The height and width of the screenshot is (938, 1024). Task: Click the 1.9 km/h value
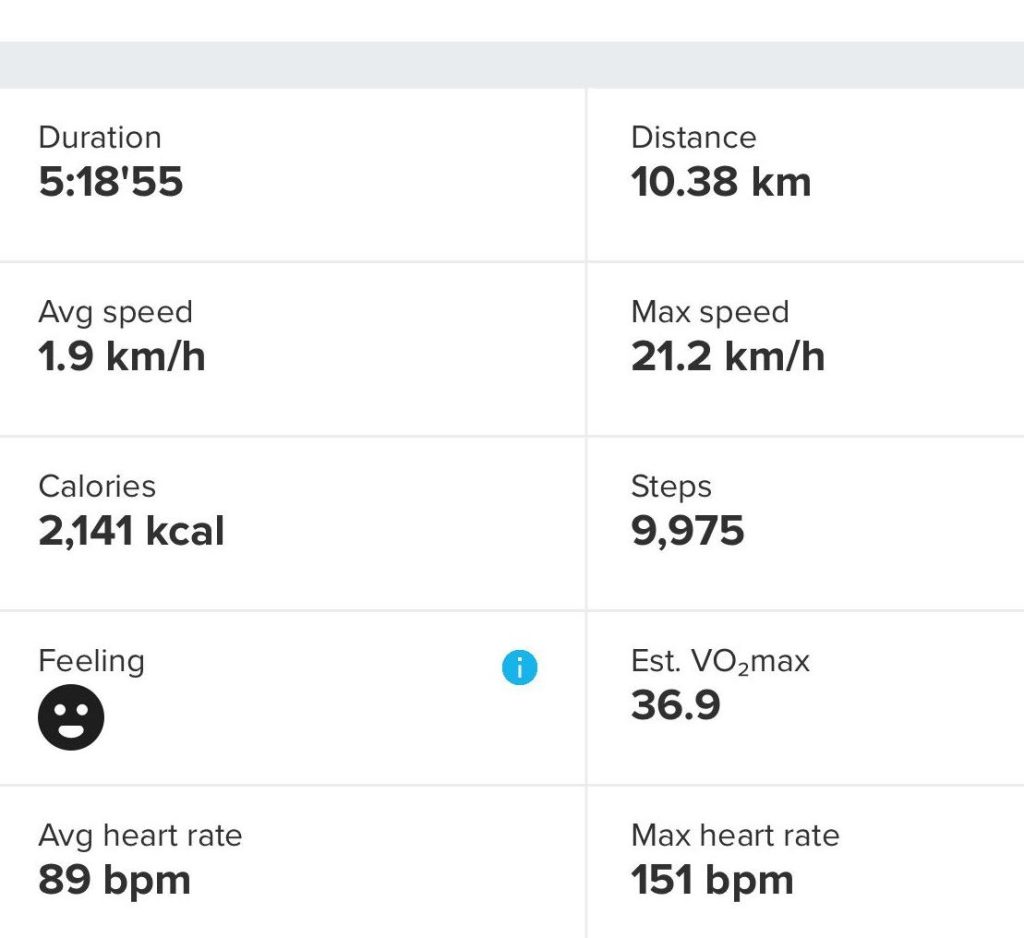[x=121, y=357]
